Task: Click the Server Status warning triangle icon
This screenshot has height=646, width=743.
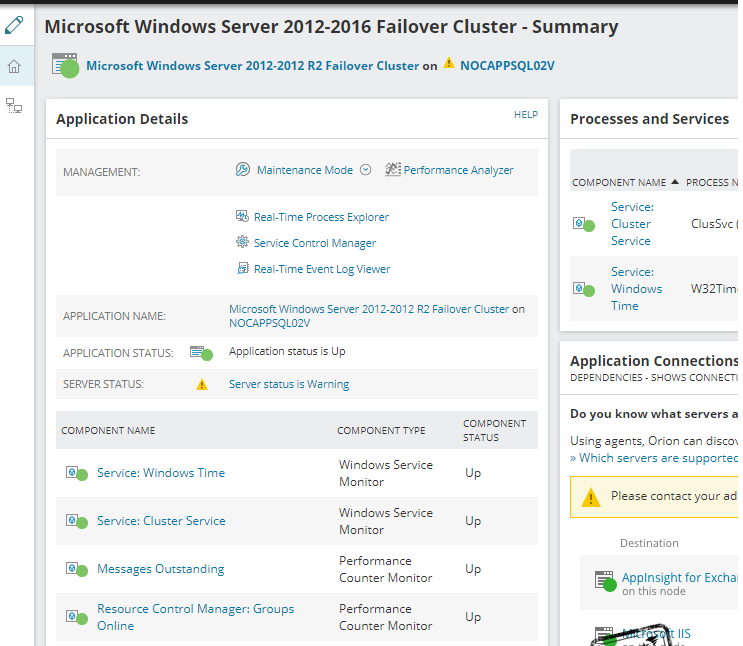Action: click(x=202, y=384)
